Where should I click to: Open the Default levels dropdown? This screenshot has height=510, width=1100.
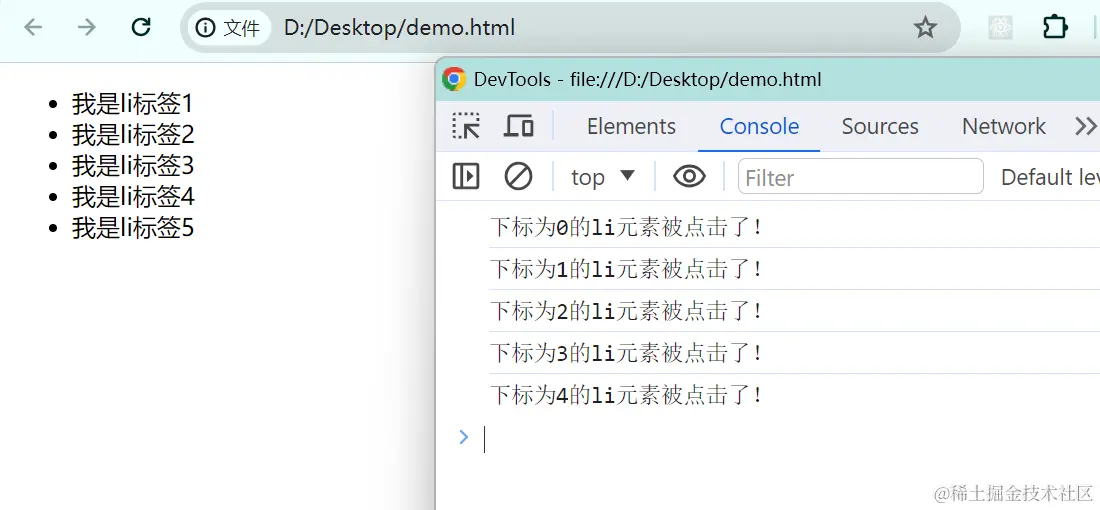click(1050, 177)
